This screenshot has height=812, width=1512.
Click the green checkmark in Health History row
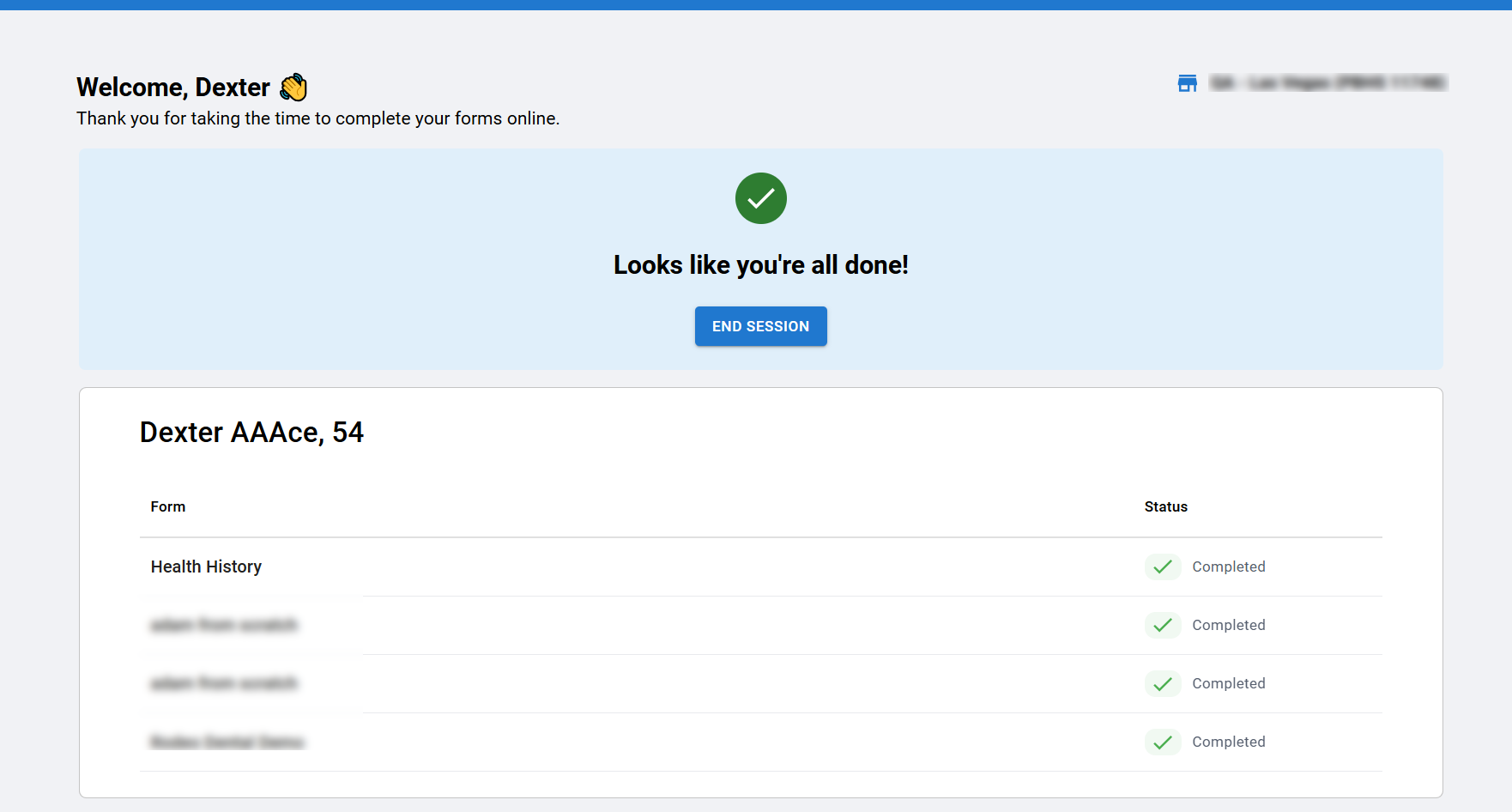1162,567
